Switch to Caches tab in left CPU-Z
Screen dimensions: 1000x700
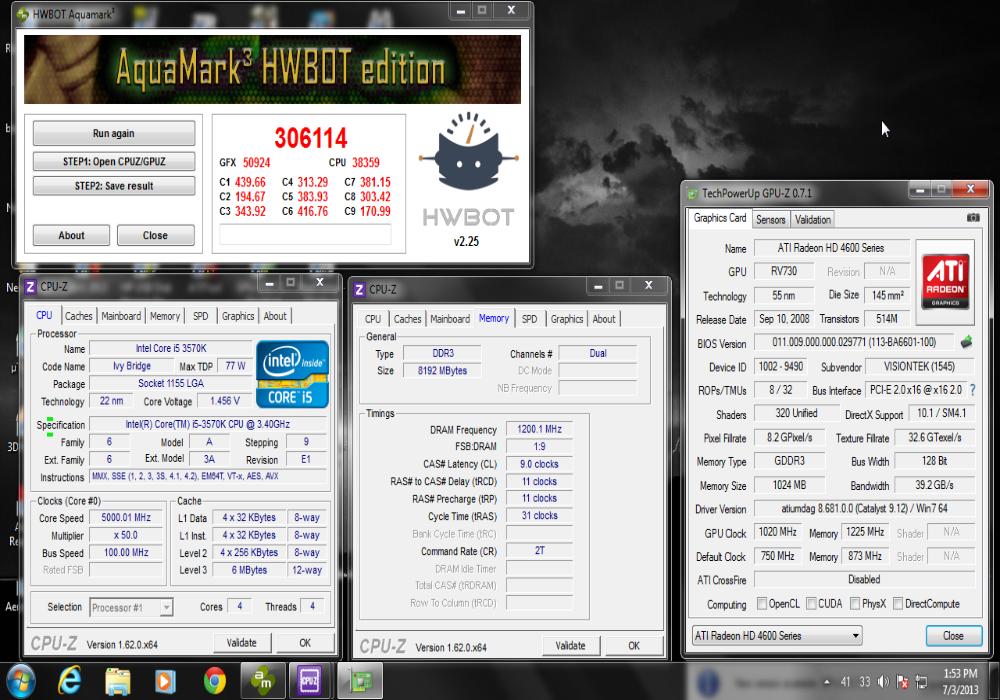[x=78, y=316]
